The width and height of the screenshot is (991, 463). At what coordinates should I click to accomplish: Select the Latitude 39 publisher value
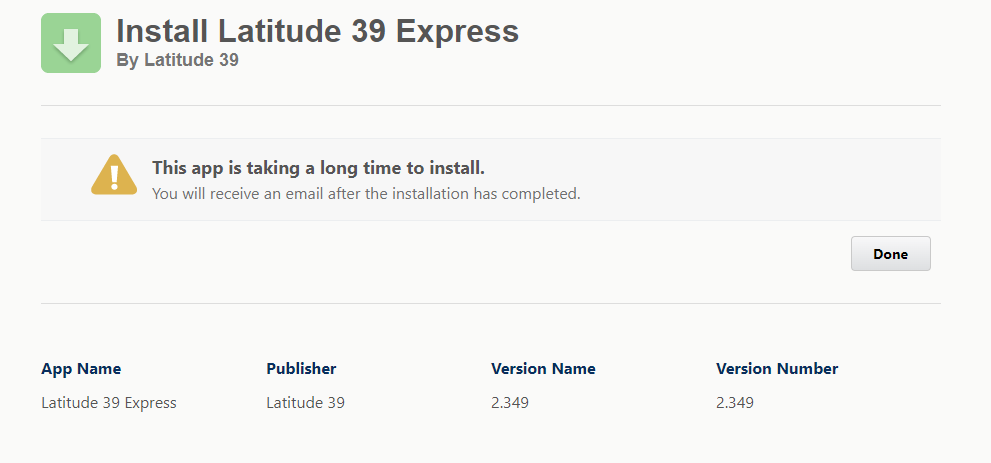click(x=305, y=403)
